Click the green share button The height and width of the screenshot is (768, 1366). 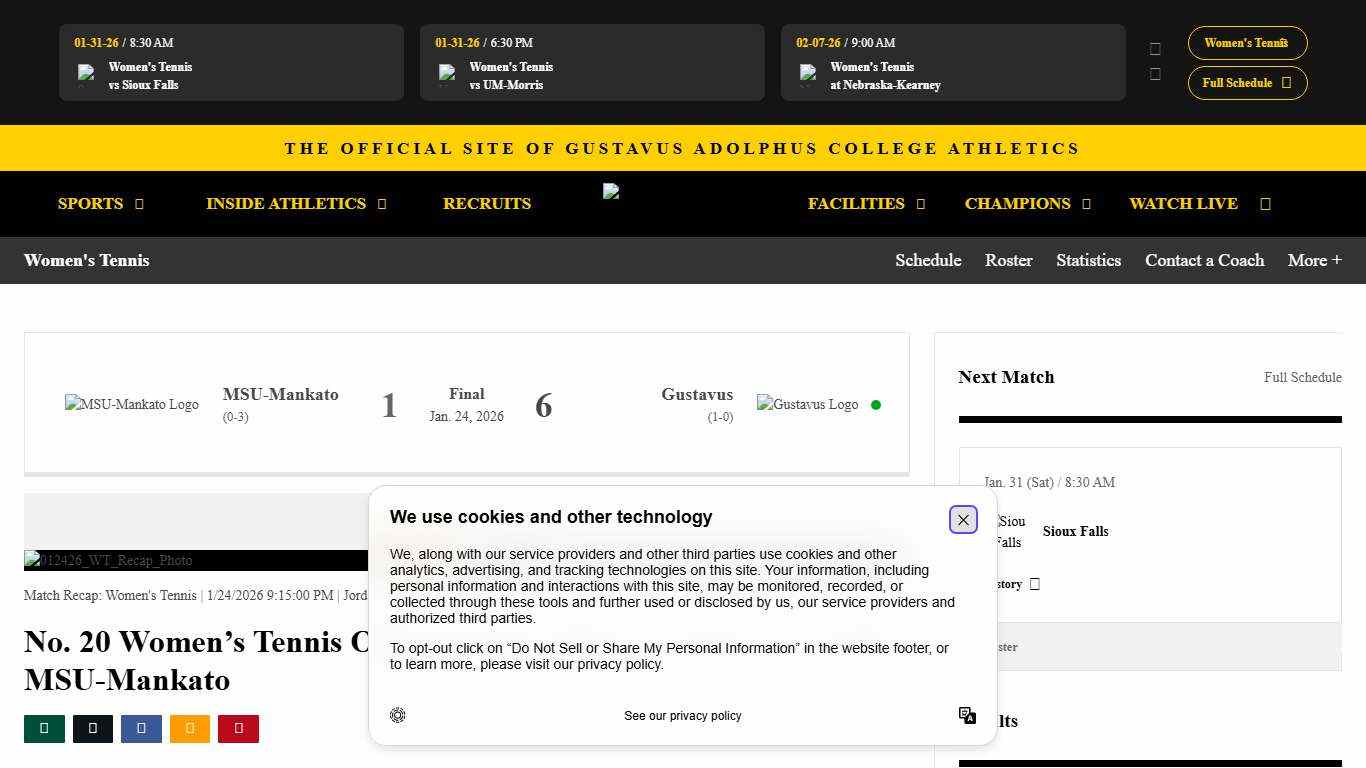[44, 729]
